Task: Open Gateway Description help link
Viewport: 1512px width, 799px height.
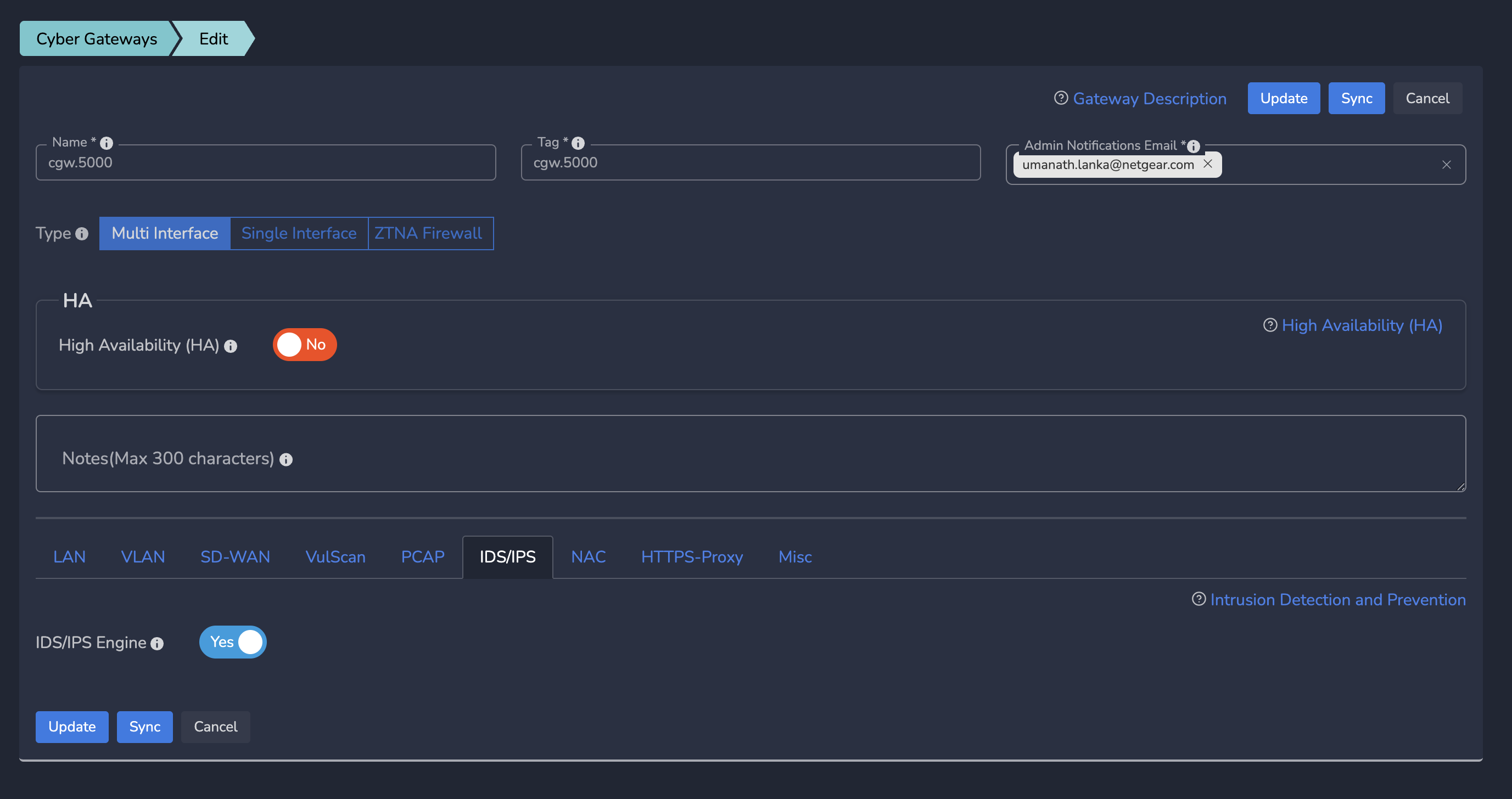Action: (x=1149, y=99)
